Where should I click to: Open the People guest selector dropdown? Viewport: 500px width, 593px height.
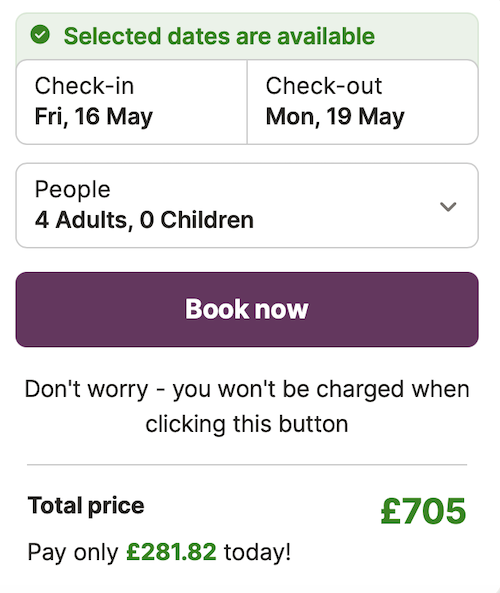247,205
